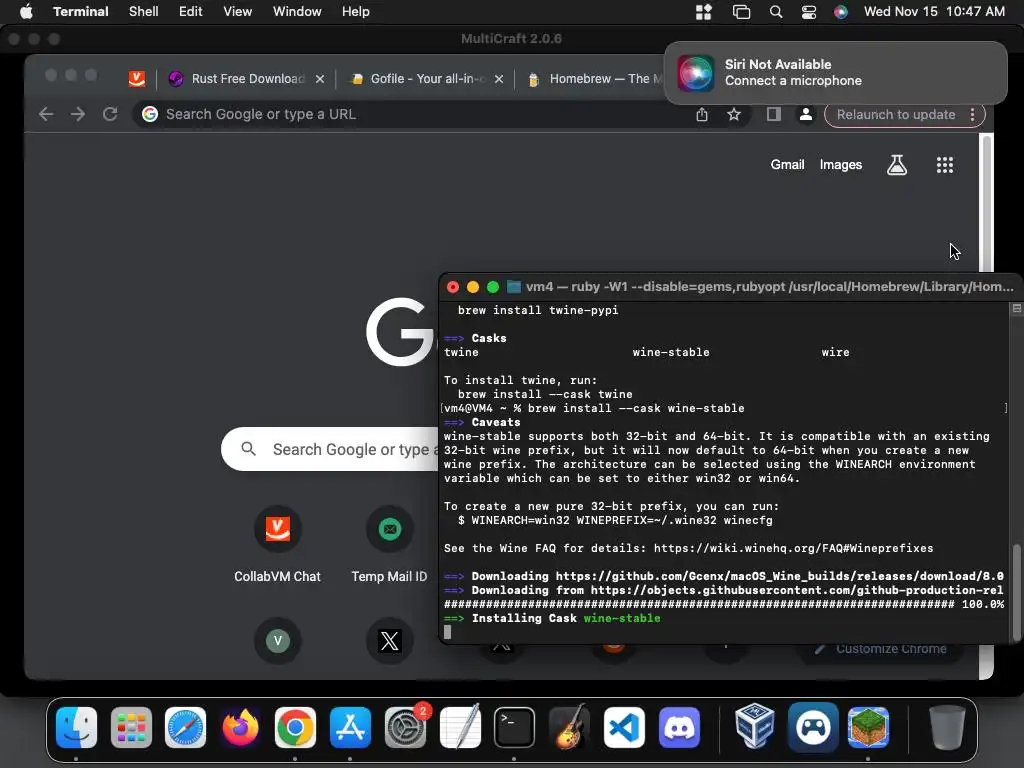The image size is (1024, 768).
Task: Switch to the Homebrew tab
Action: tap(594, 79)
